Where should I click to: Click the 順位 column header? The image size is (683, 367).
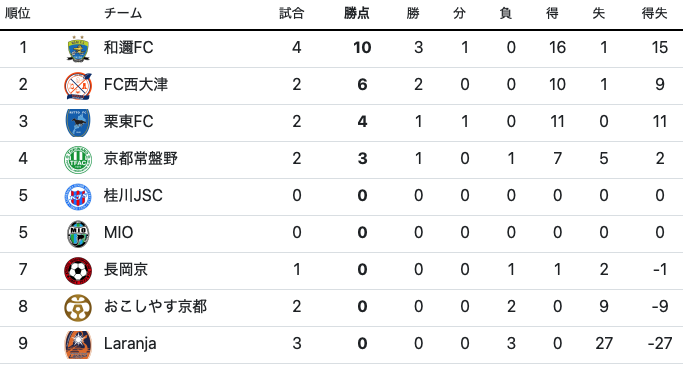click(17, 13)
